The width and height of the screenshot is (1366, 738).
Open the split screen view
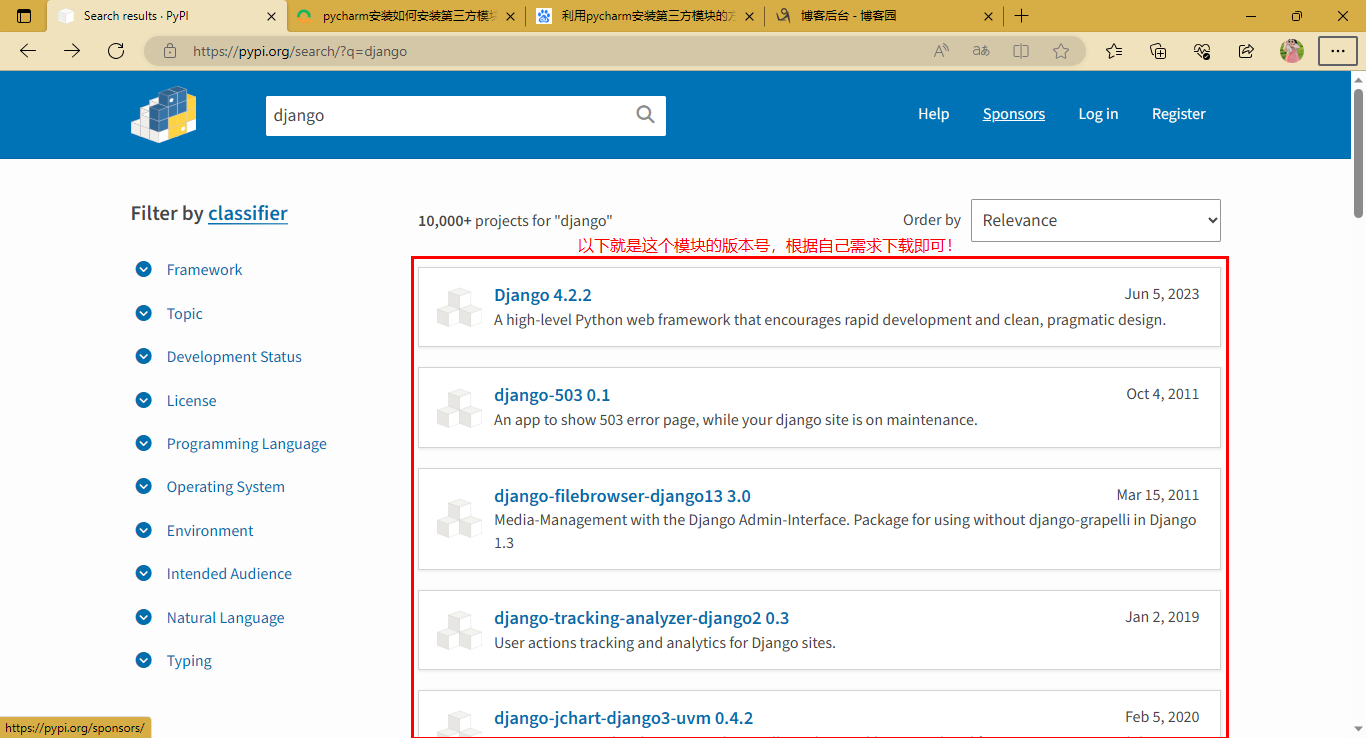1021,51
